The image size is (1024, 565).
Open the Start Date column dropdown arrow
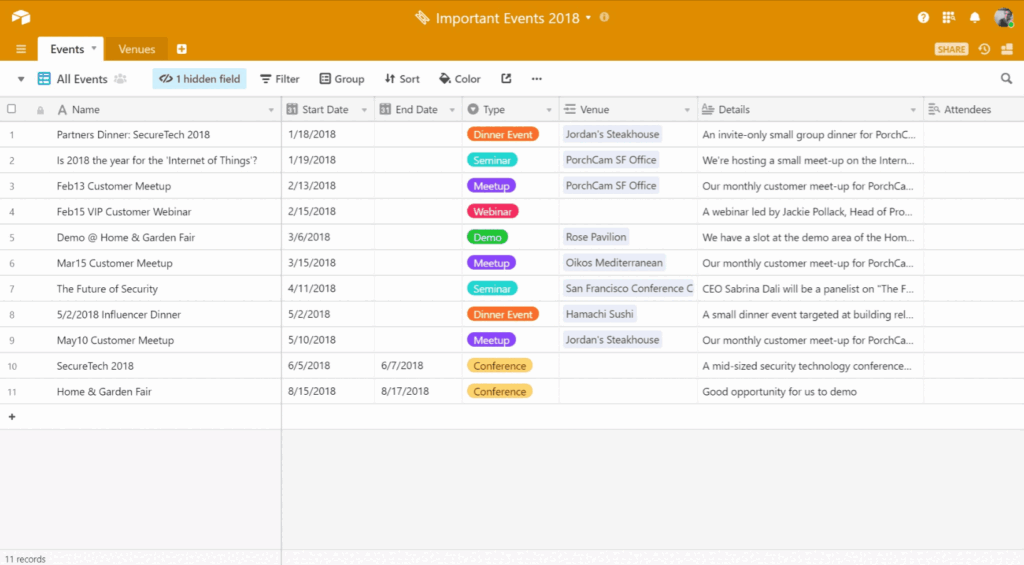[x=364, y=110]
